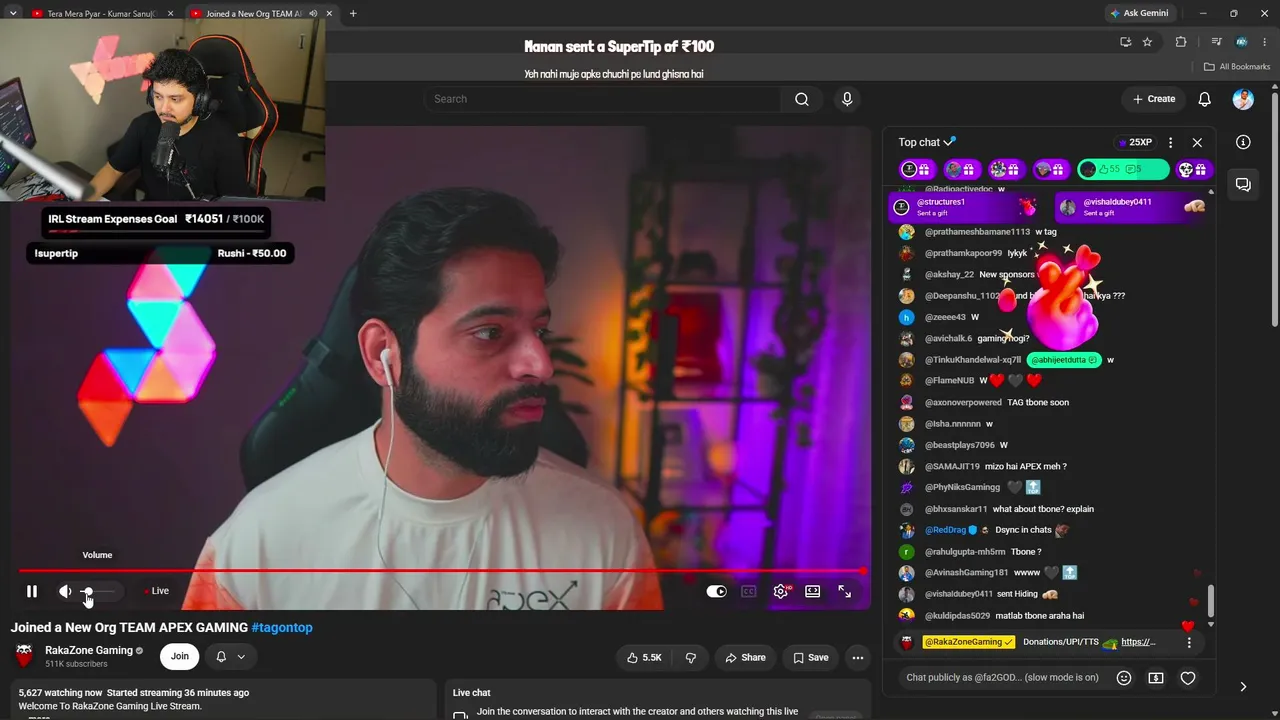Close the Joined a New Org tab
The height and width of the screenshot is (720, 1280).
pyautogui.click(x=330, y=14)
